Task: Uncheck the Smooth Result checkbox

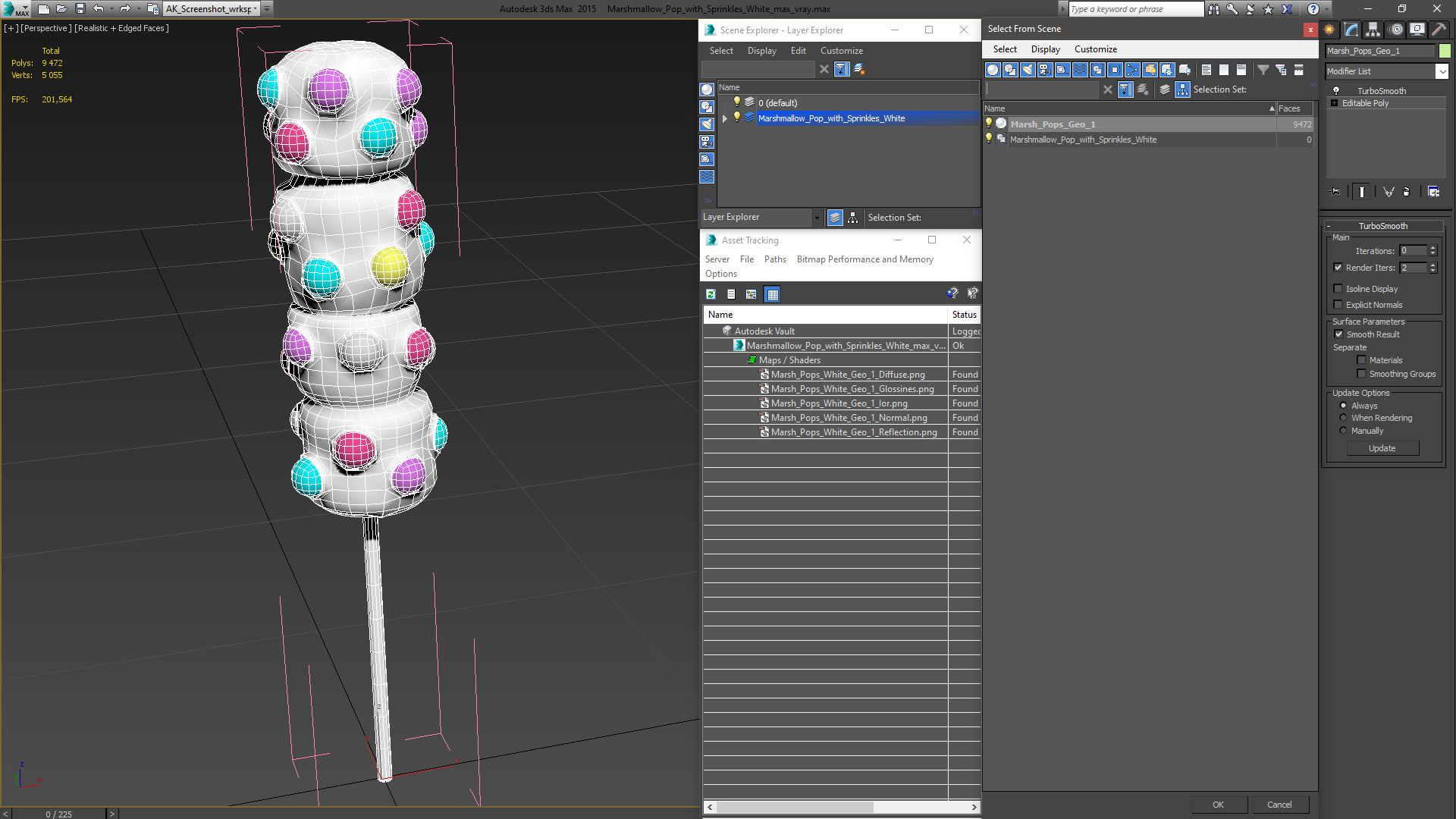Action: point(1338,334)
